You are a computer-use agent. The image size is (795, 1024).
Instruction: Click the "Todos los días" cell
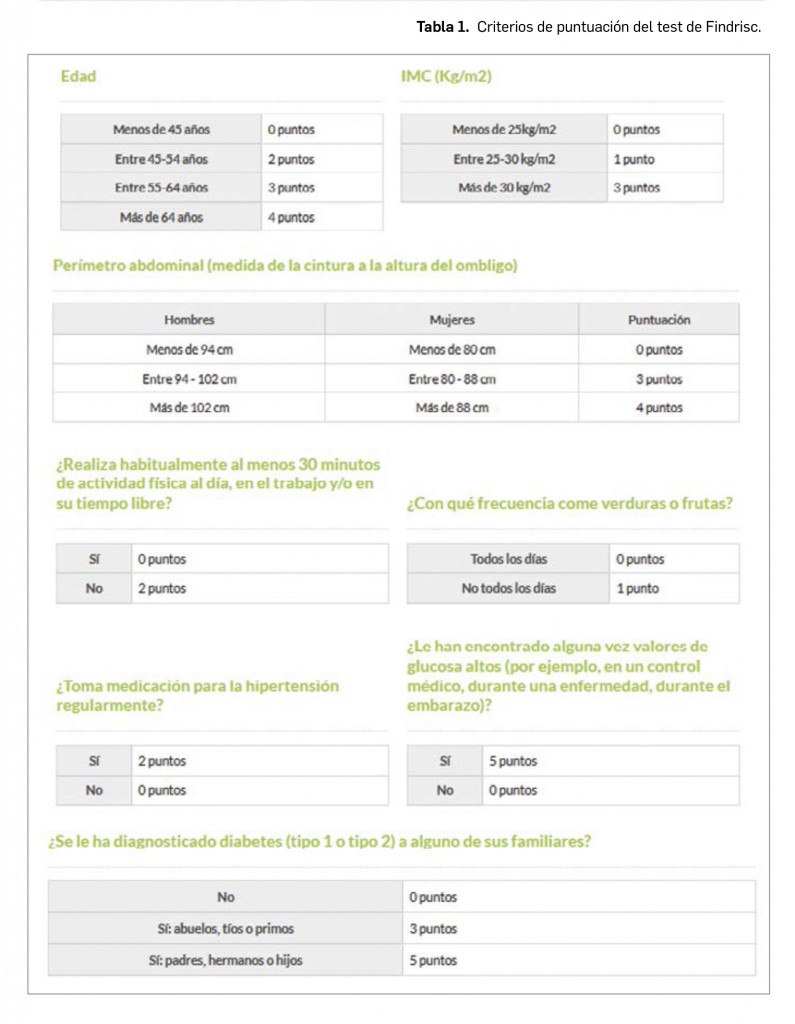click(508, 559)
